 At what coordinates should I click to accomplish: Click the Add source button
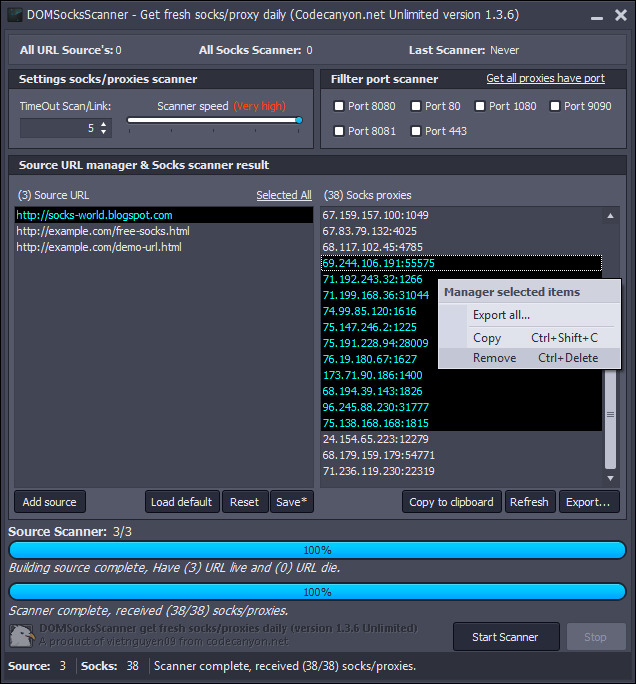click(50, 502)
